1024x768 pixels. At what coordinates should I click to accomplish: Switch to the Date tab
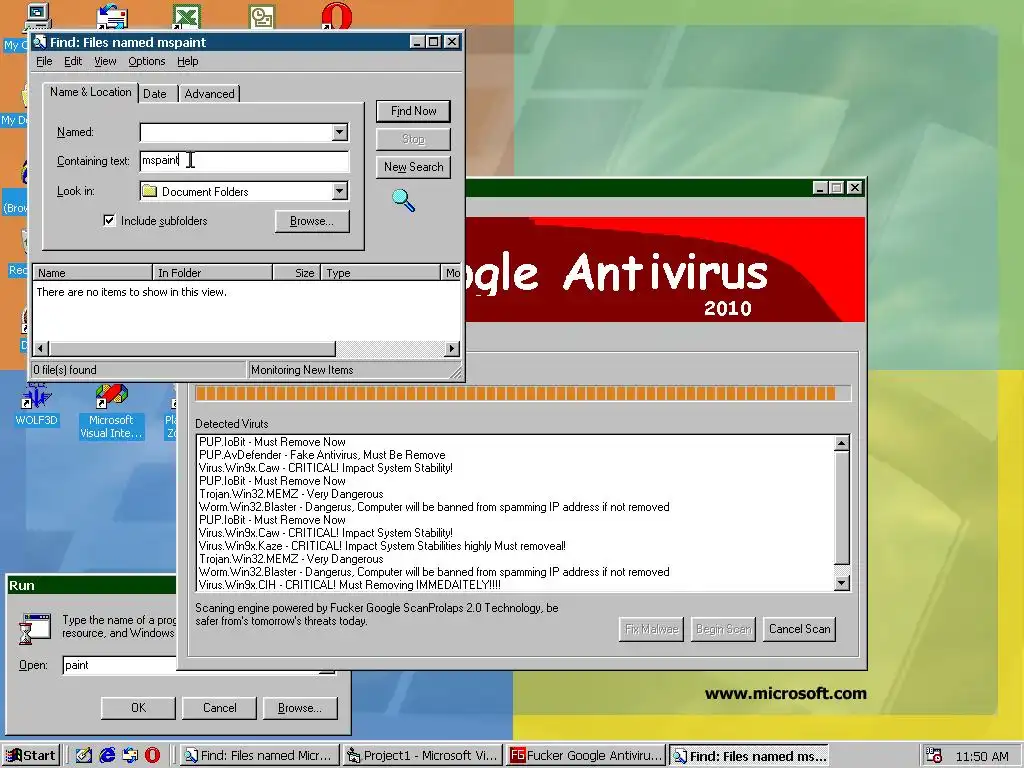click(x=155, y=94)
